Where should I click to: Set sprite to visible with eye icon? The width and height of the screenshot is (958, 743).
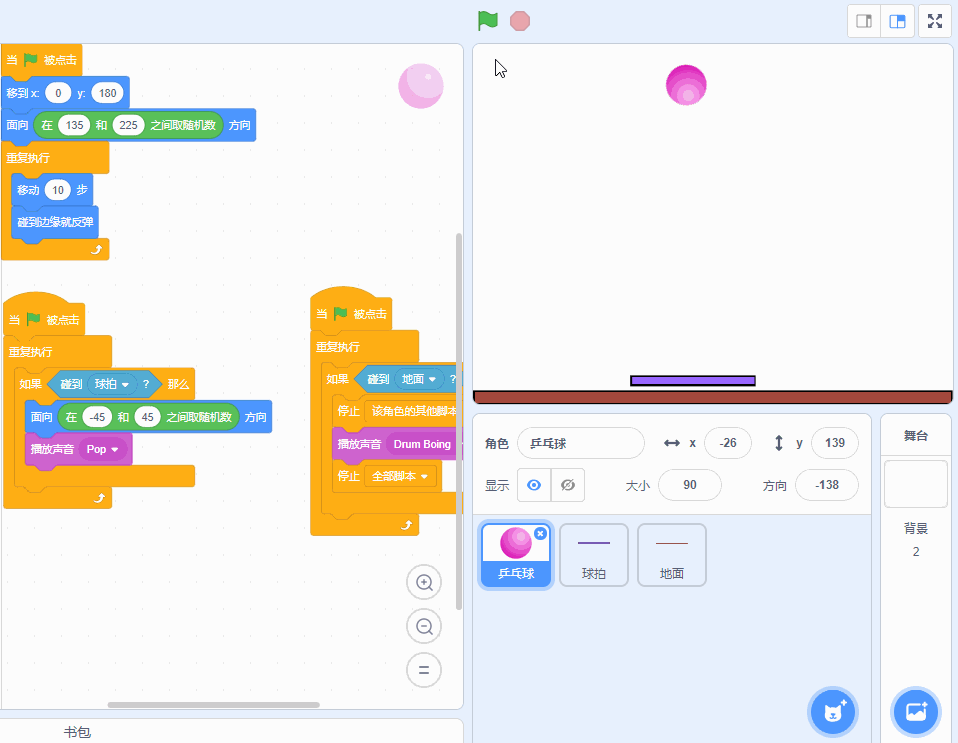point(534,485)
